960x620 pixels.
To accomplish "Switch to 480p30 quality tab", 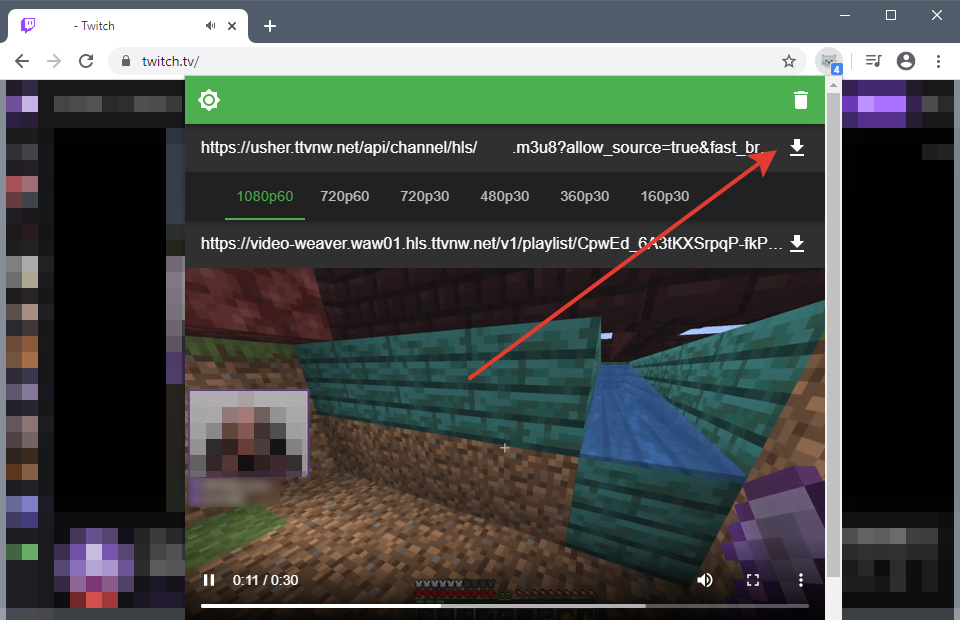I will (504, 196).
